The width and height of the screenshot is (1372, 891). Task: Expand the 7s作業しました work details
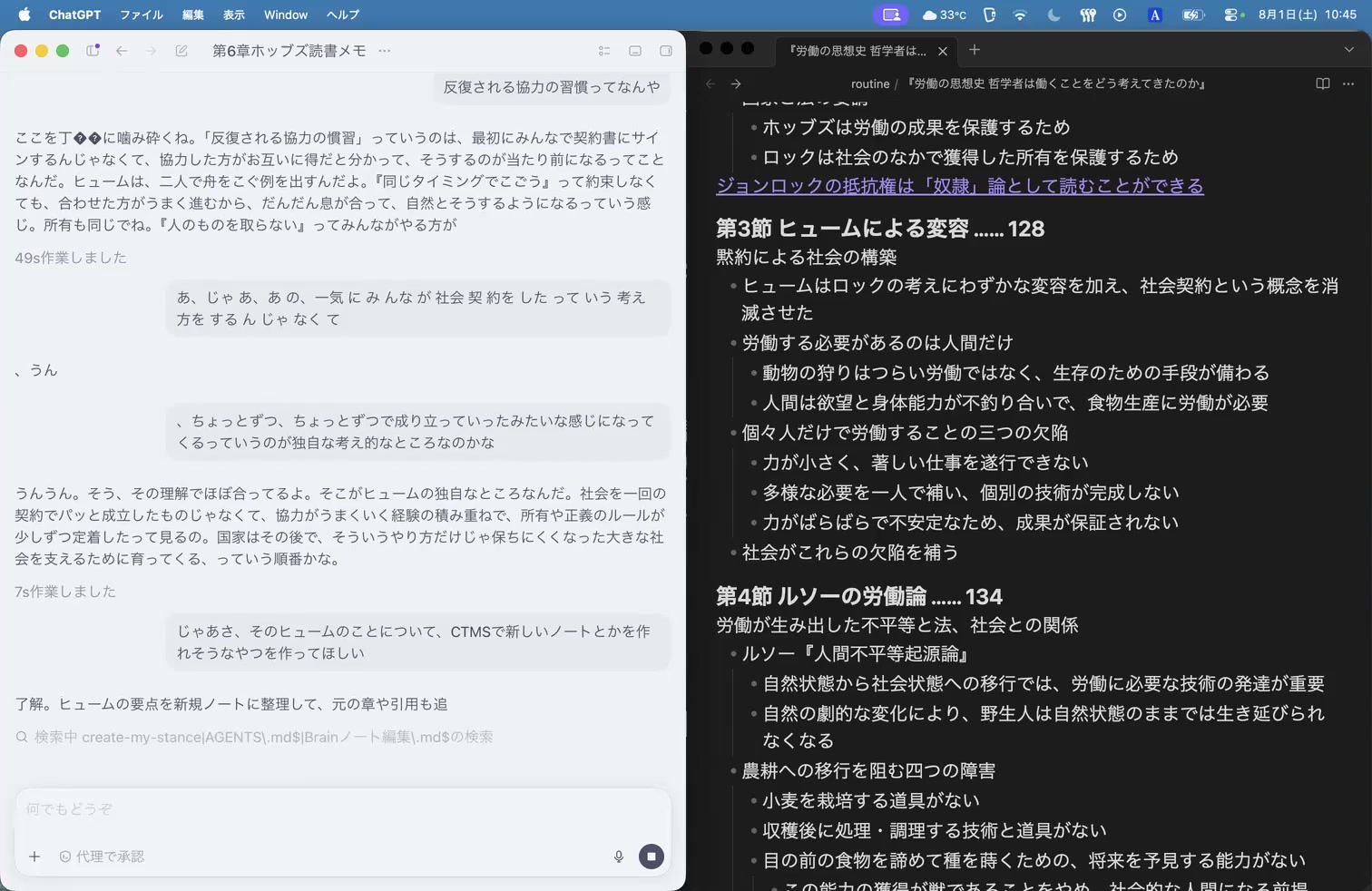65,592
